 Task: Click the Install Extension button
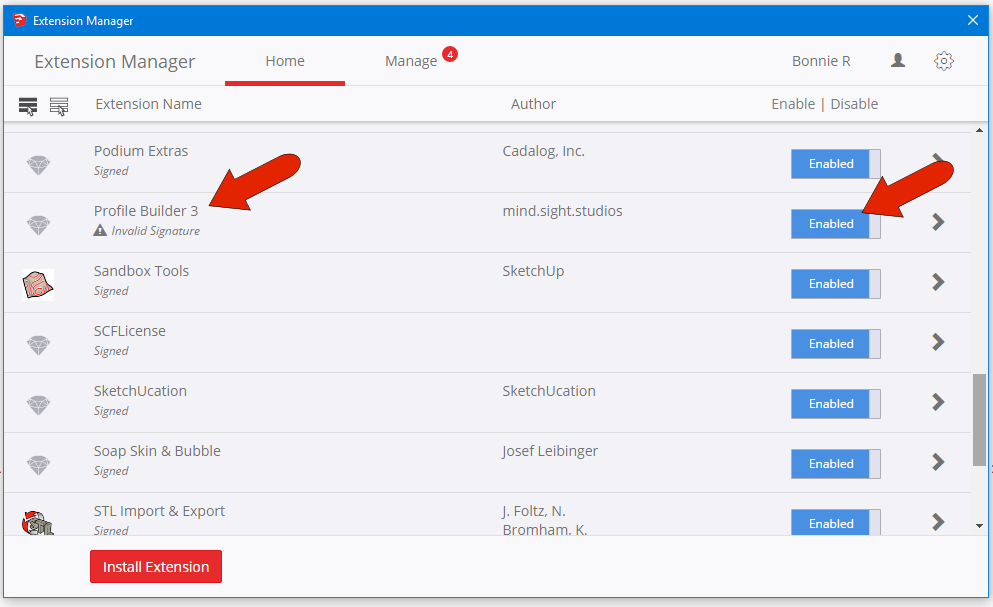pos(156,566)
